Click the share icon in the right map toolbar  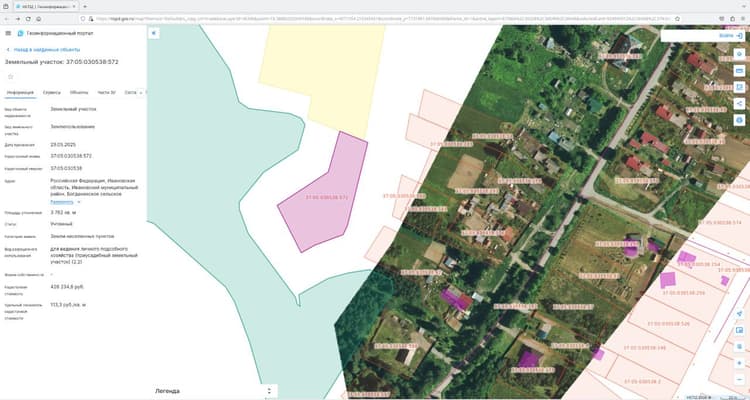(x=739, y=103)
